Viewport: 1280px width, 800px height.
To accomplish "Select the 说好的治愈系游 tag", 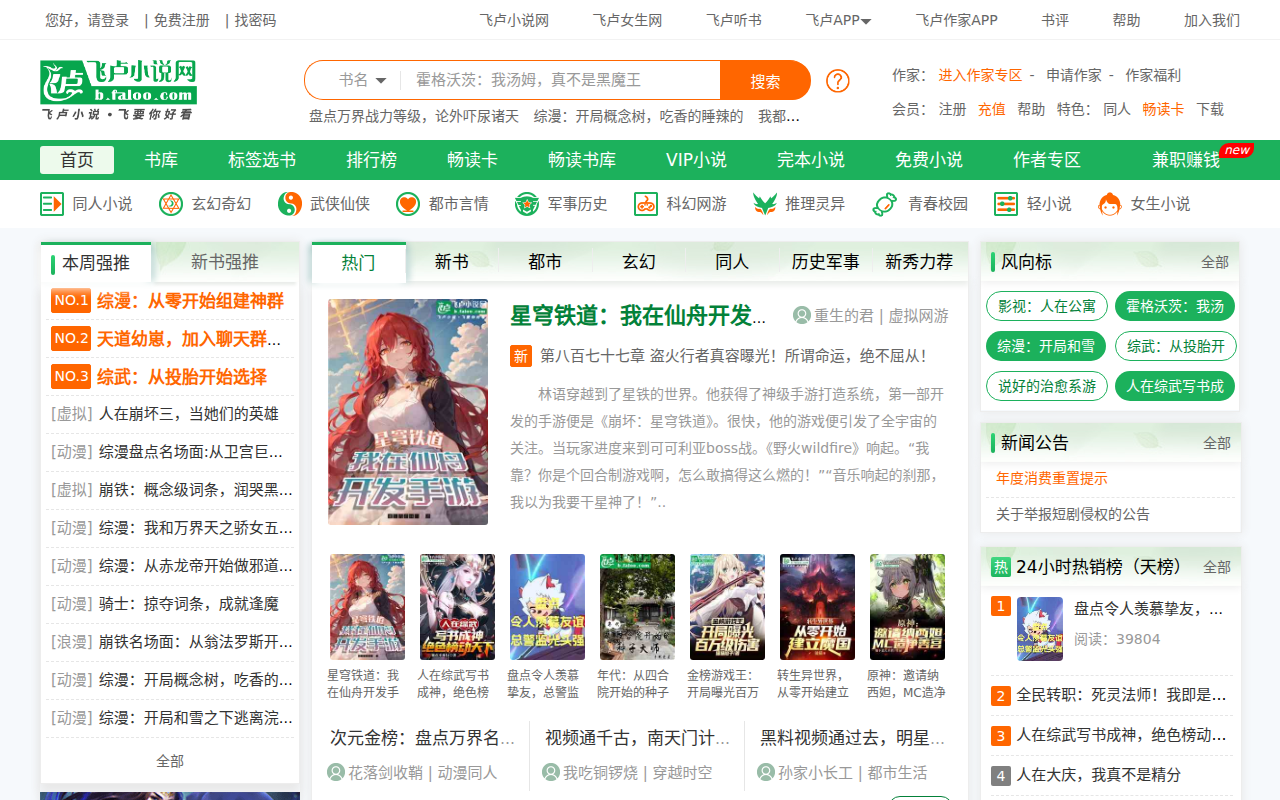I will 1046,386.
